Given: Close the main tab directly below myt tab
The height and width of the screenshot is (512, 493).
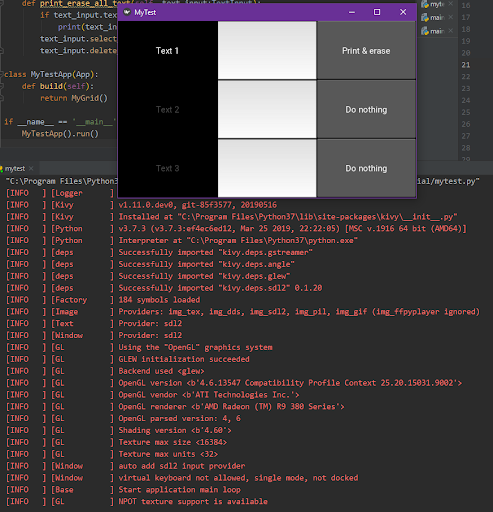Looking at the screenshot, I should pos(450,17).
